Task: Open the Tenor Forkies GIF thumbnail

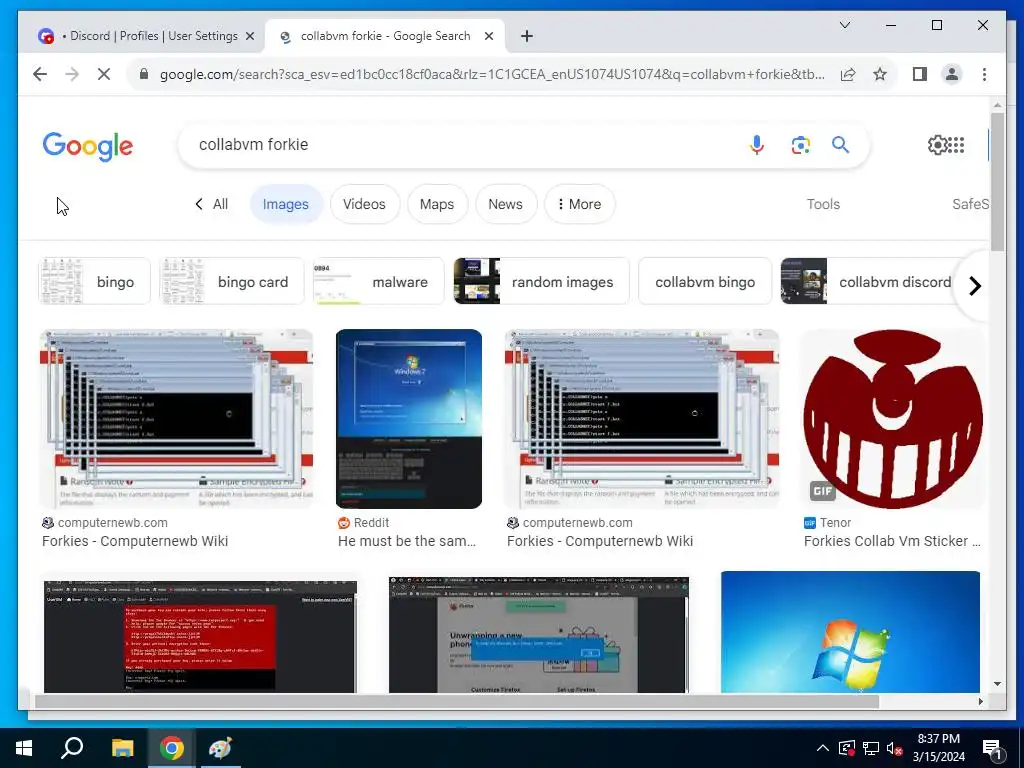Action: [x=893, y=419]
